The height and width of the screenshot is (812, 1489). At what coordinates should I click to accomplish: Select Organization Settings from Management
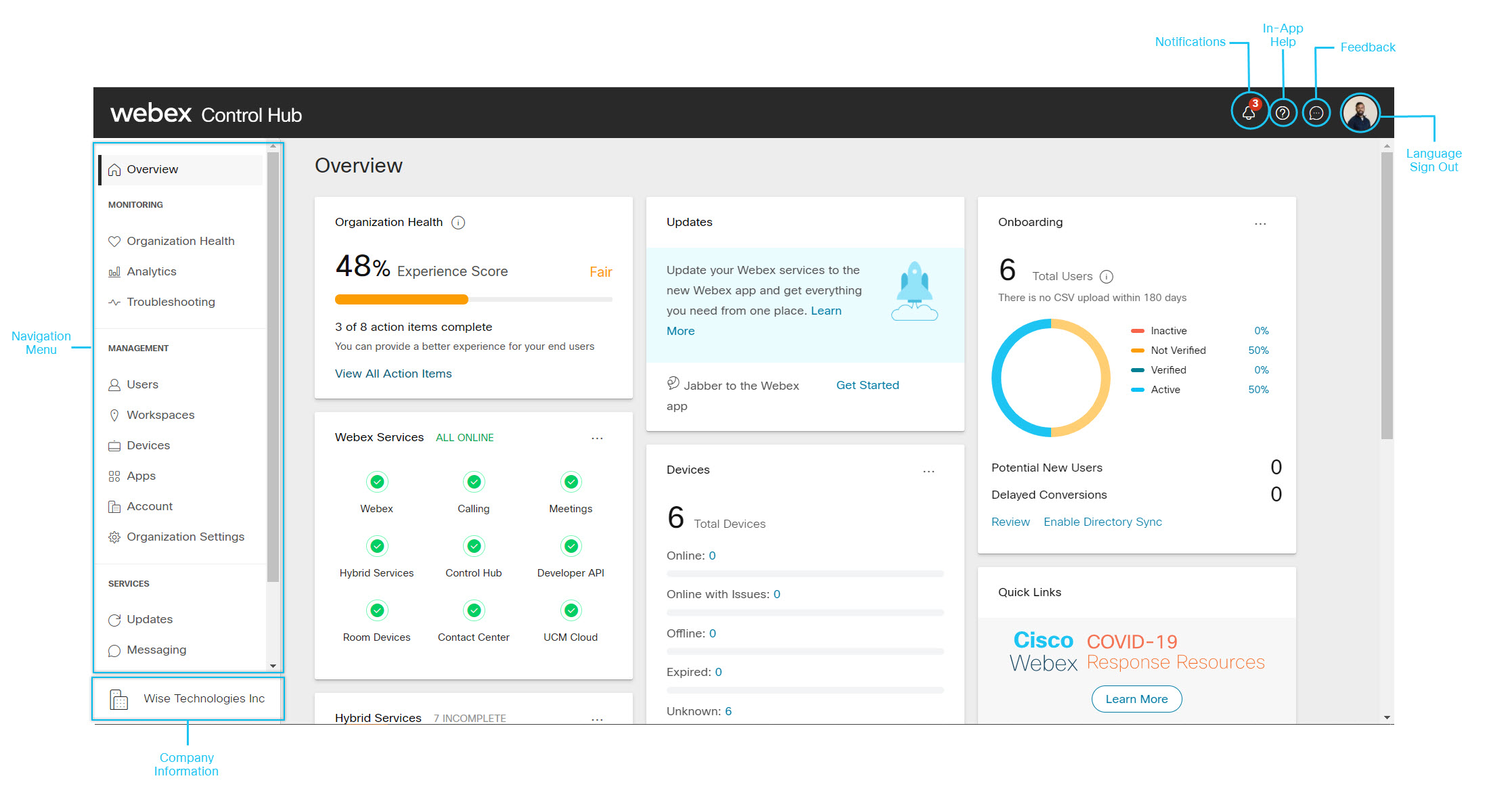click(x=185, y=536)
